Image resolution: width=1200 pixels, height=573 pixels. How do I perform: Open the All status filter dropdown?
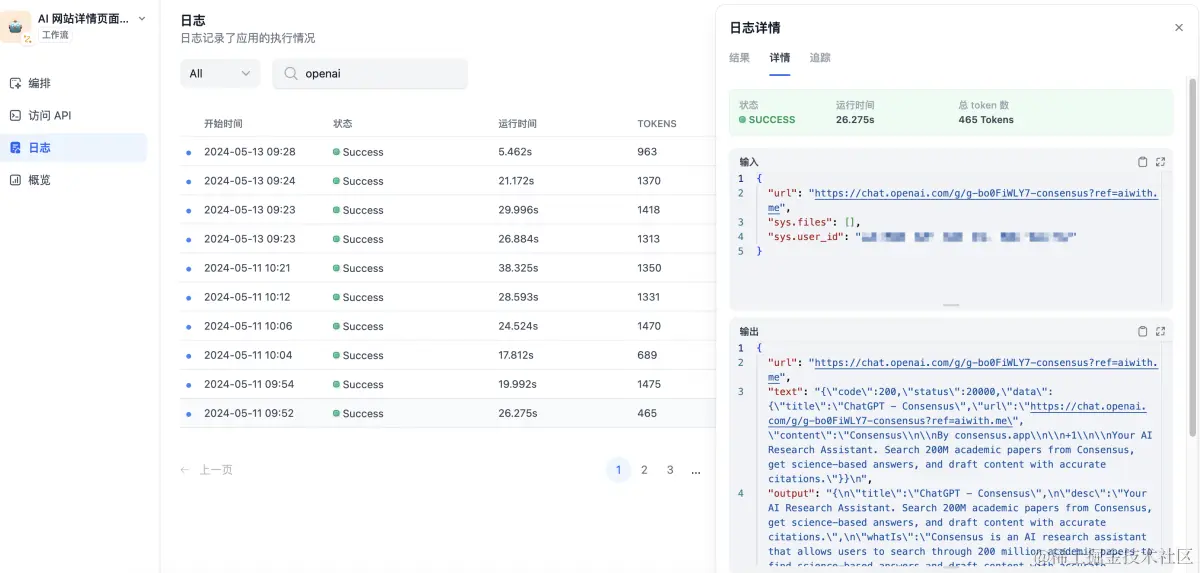tap(220, 73)
